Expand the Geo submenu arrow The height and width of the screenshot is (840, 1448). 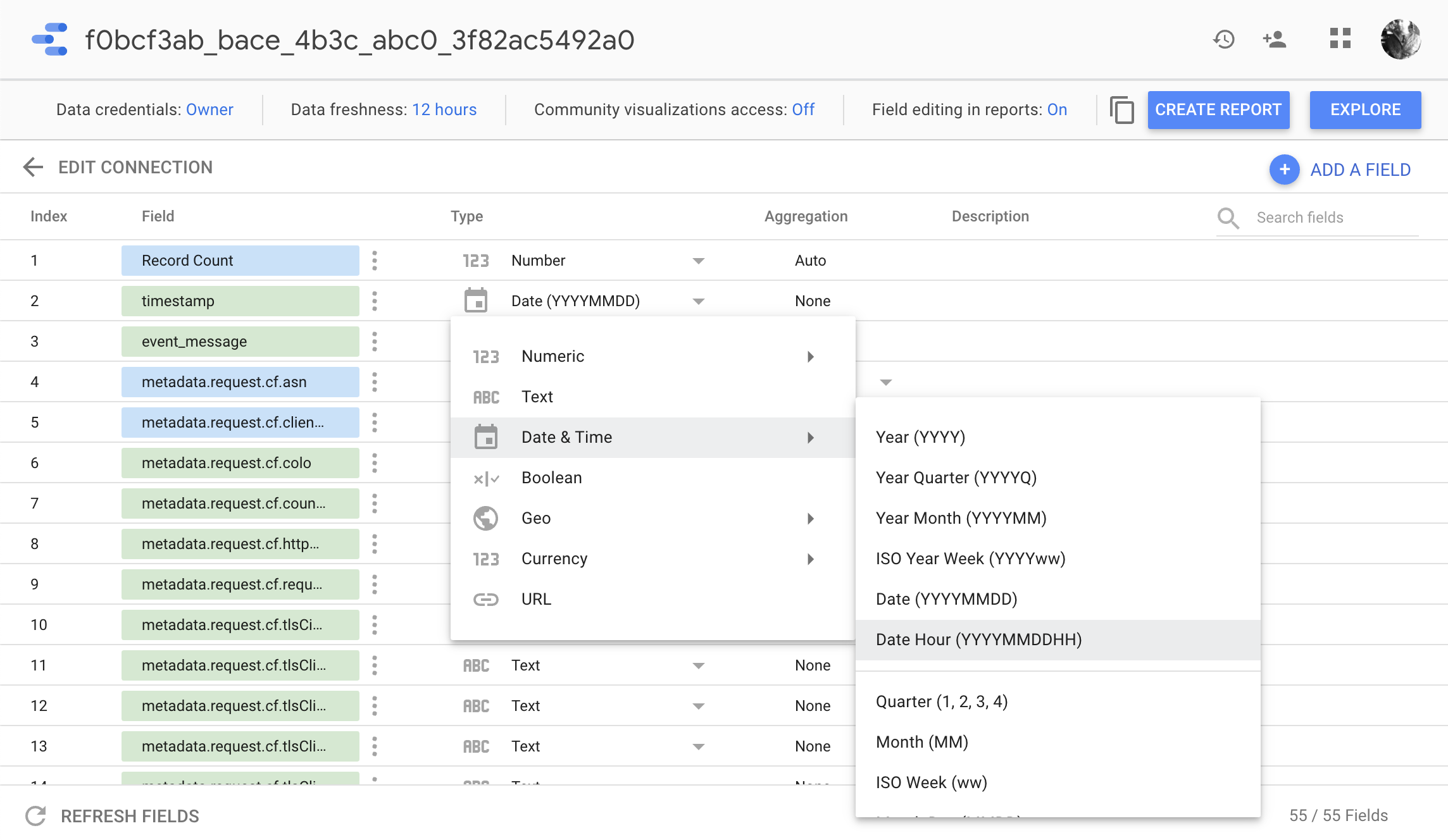click(811, 519)
